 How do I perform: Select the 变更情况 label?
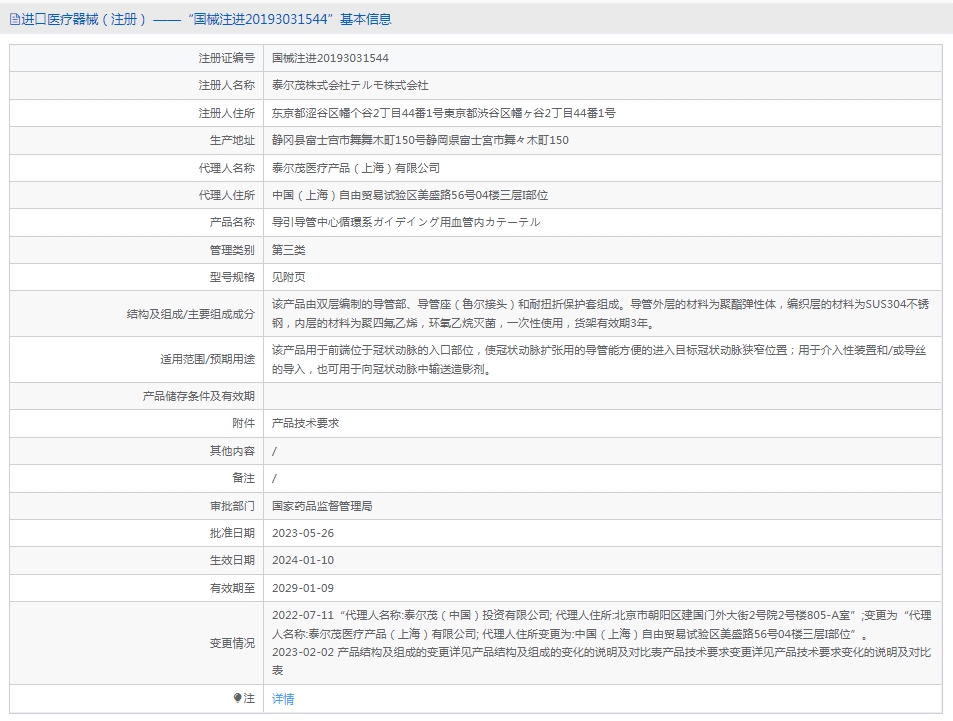click(232, 643)
